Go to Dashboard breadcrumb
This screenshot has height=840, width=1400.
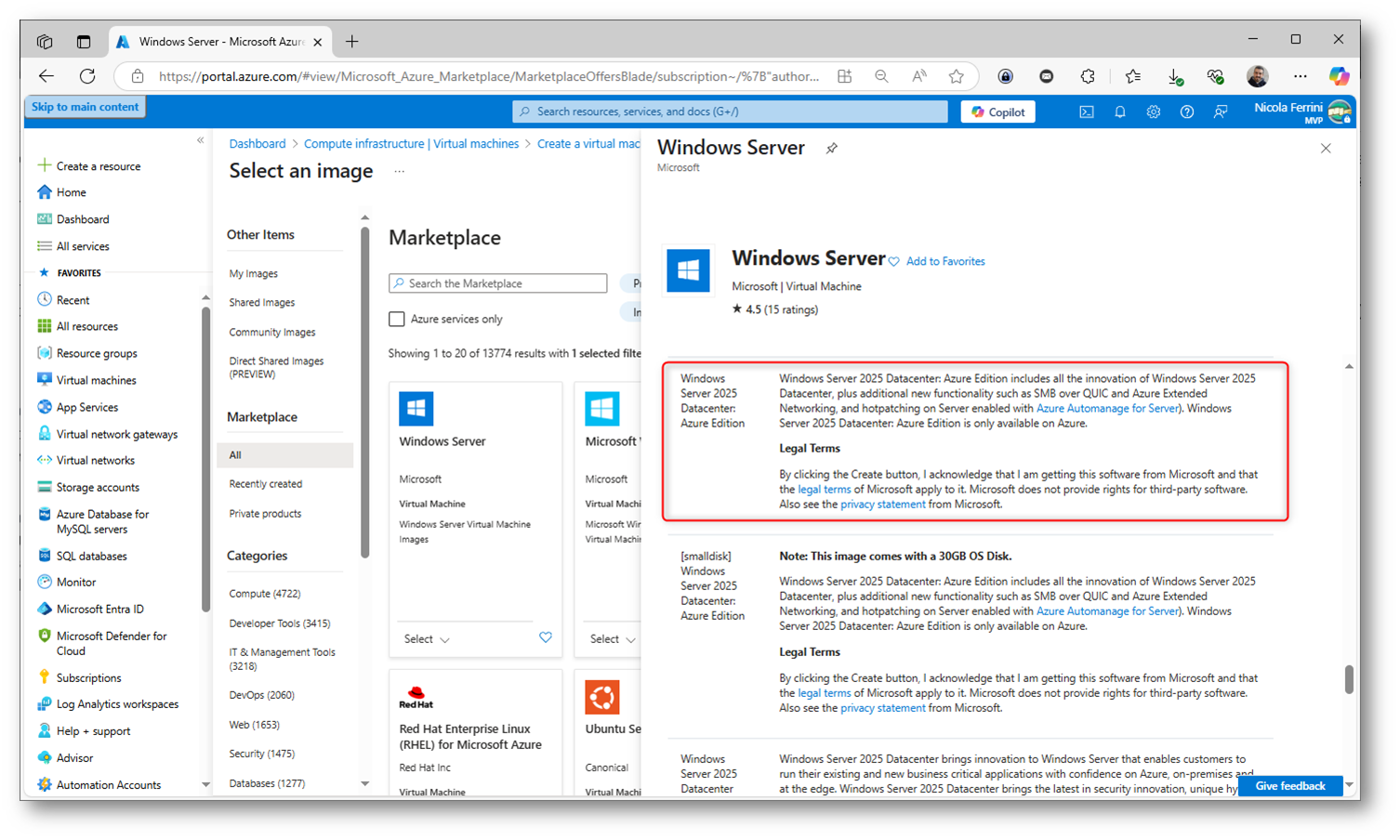(258, 144)
